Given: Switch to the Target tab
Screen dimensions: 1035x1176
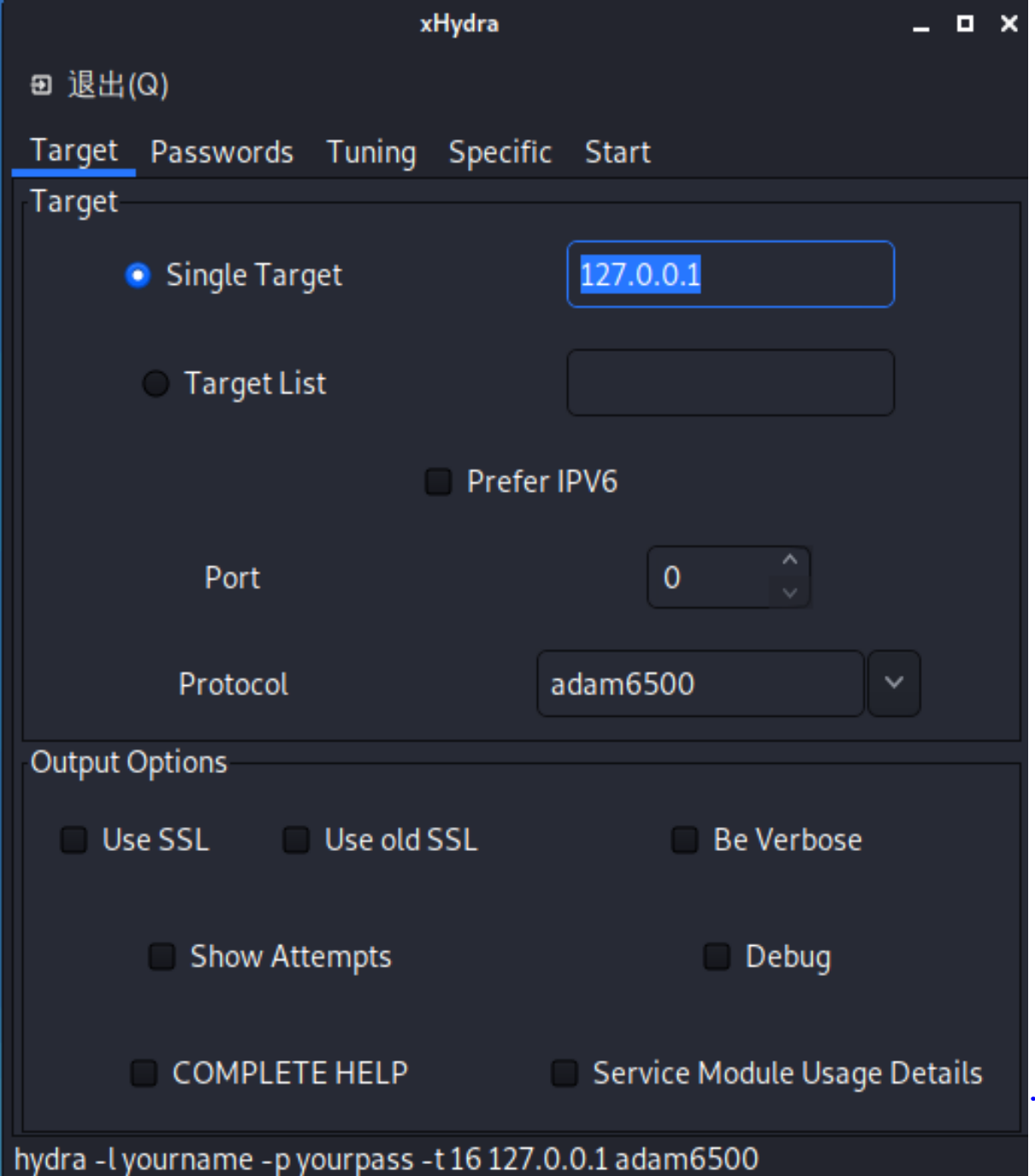Looking at the screenshot, I should tap(74, 151).
